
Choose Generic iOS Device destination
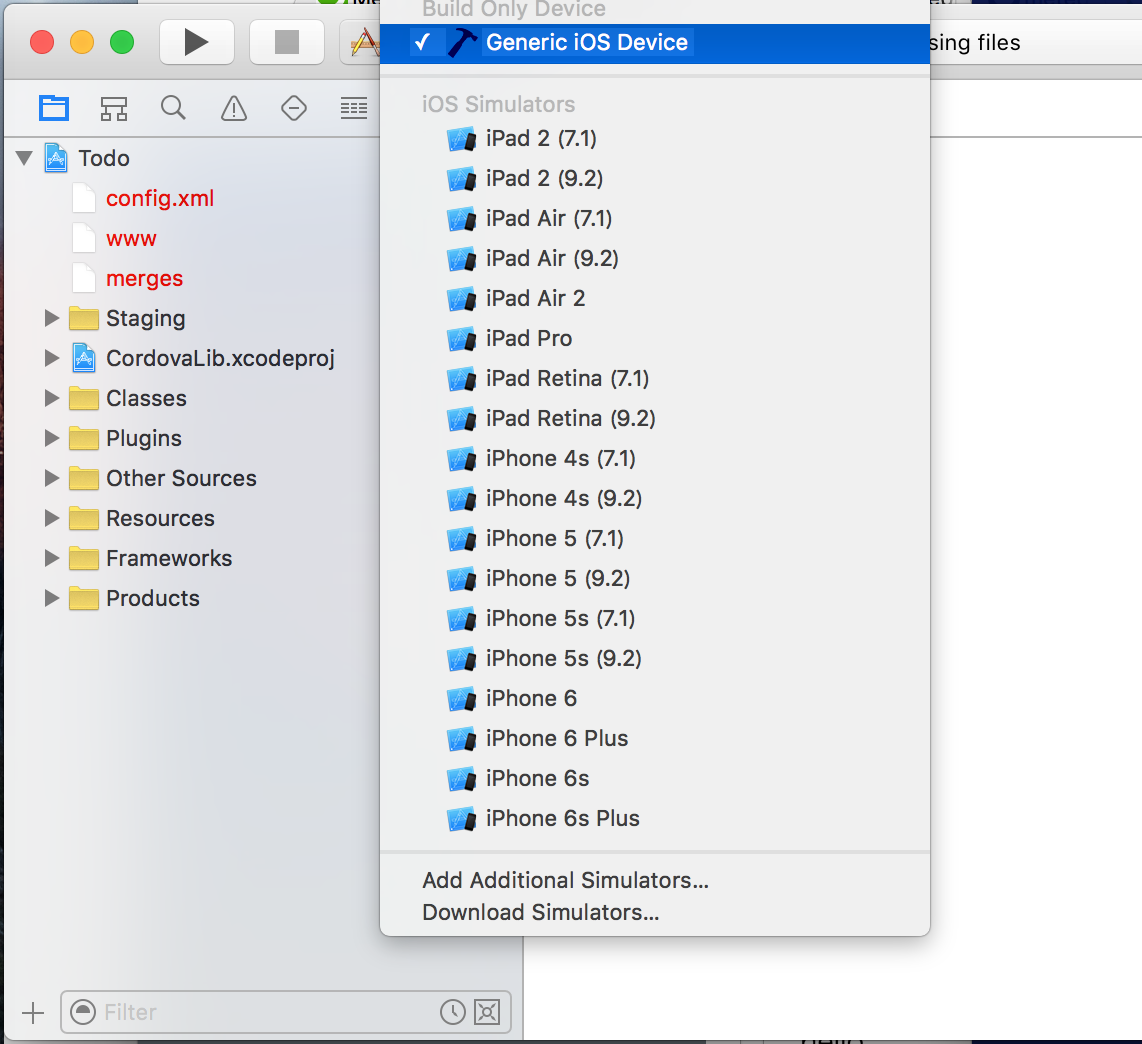coord(655,43)
